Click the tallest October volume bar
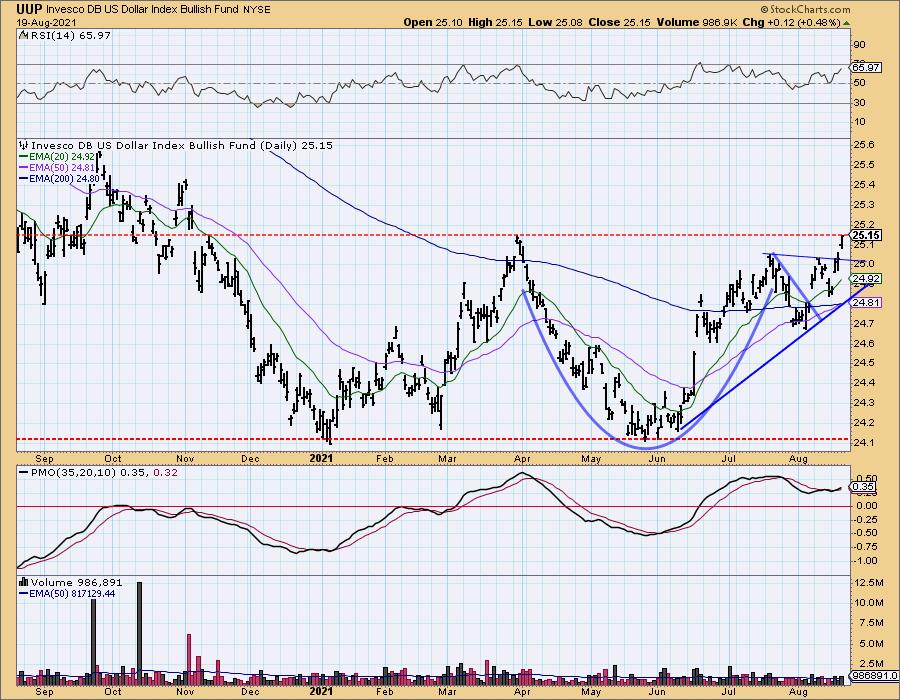This screenshot has height=700, width=900. coord(139,633)
